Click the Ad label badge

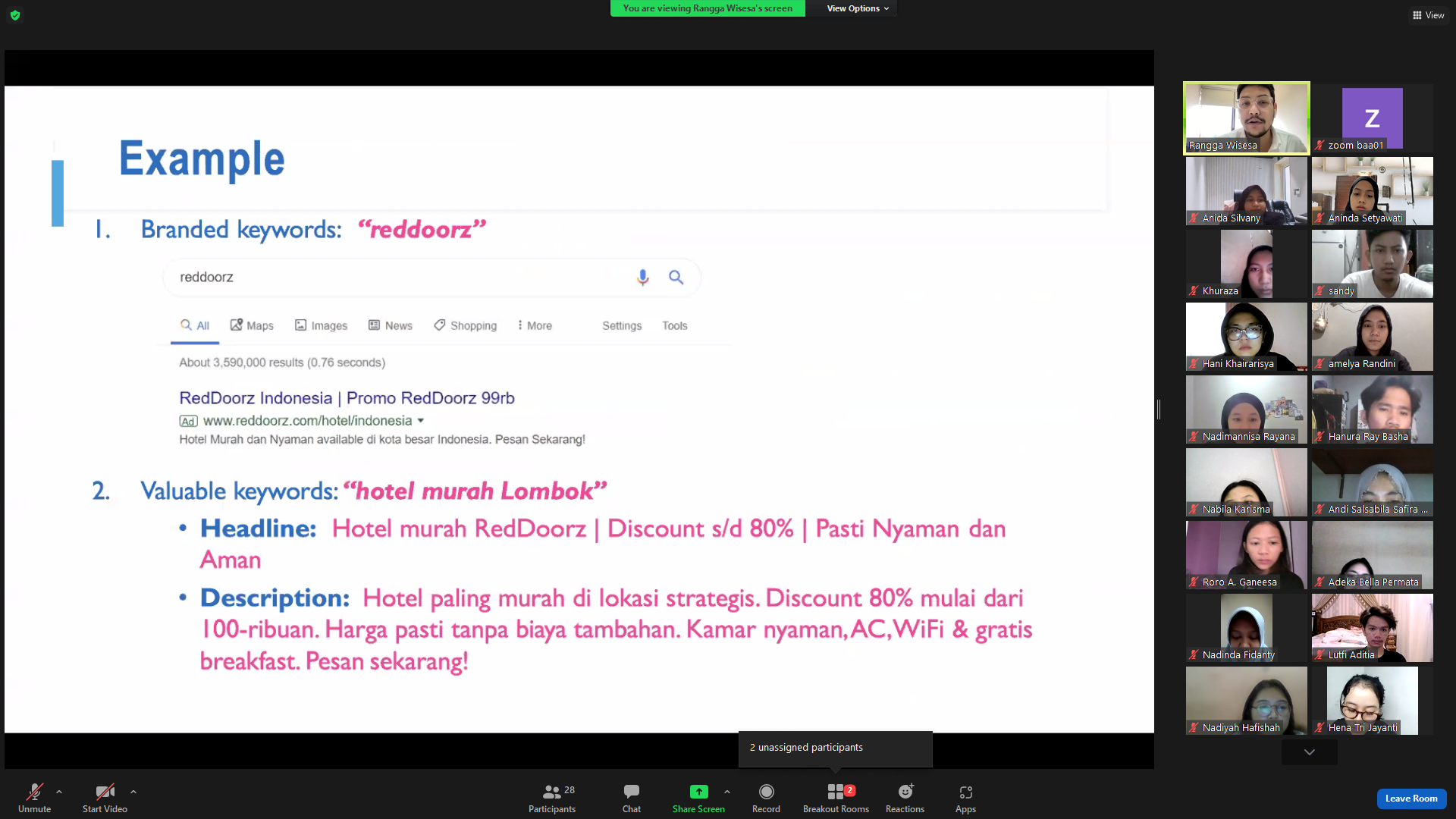click(x=188, y=422)
